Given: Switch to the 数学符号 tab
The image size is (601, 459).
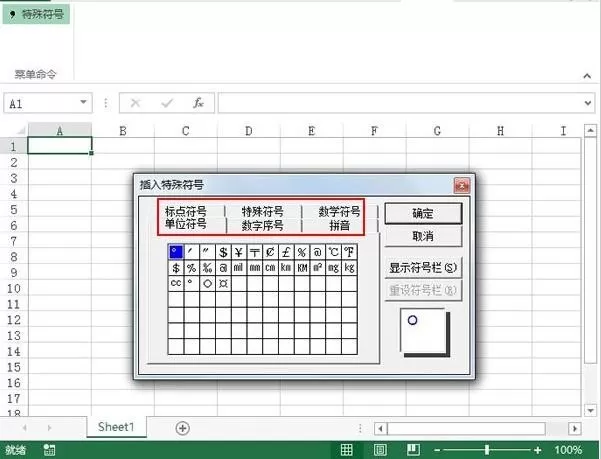Looking at the screenshot, I should [339, 211].
